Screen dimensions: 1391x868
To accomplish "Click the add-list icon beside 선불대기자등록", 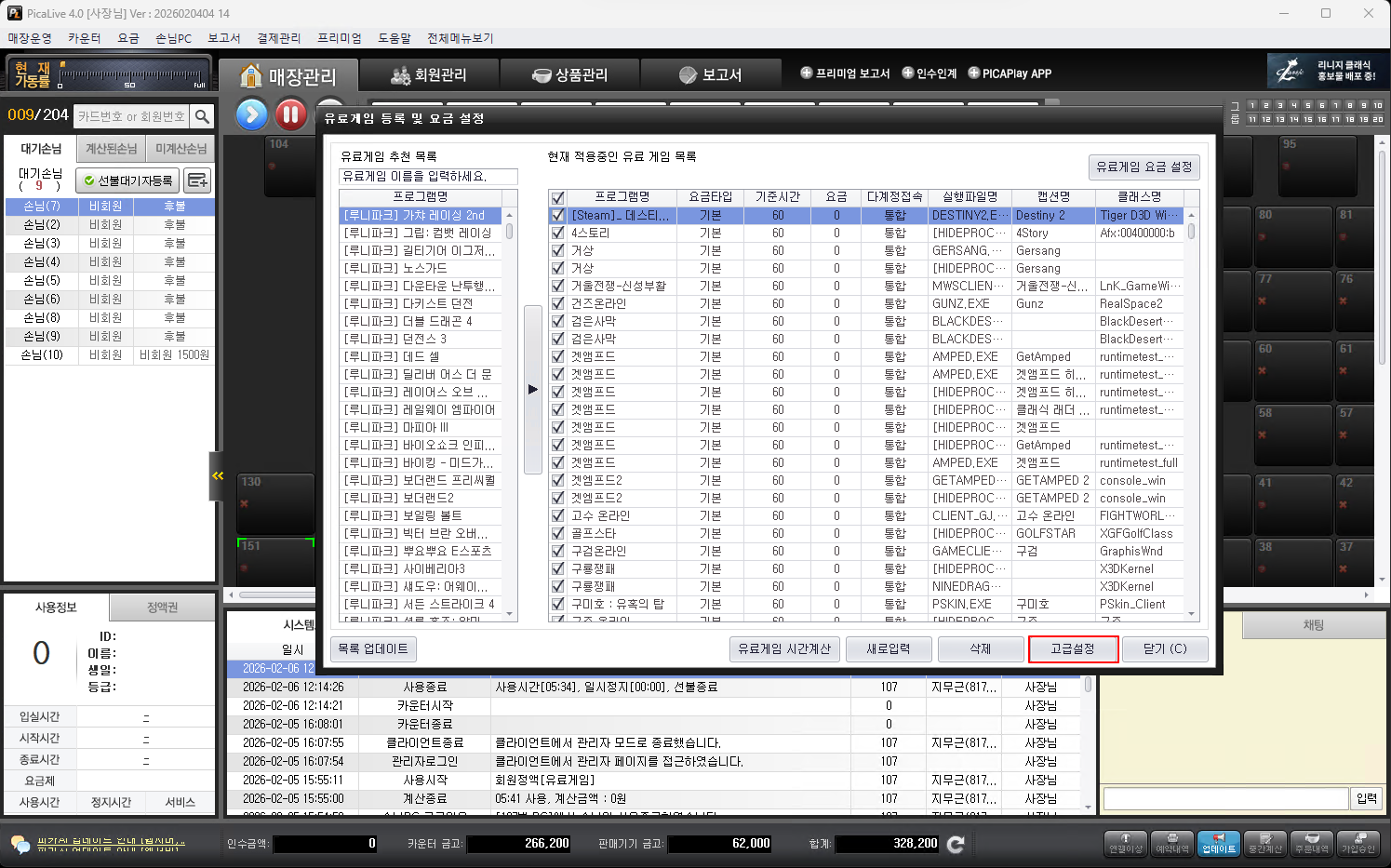I will [197, 180].
